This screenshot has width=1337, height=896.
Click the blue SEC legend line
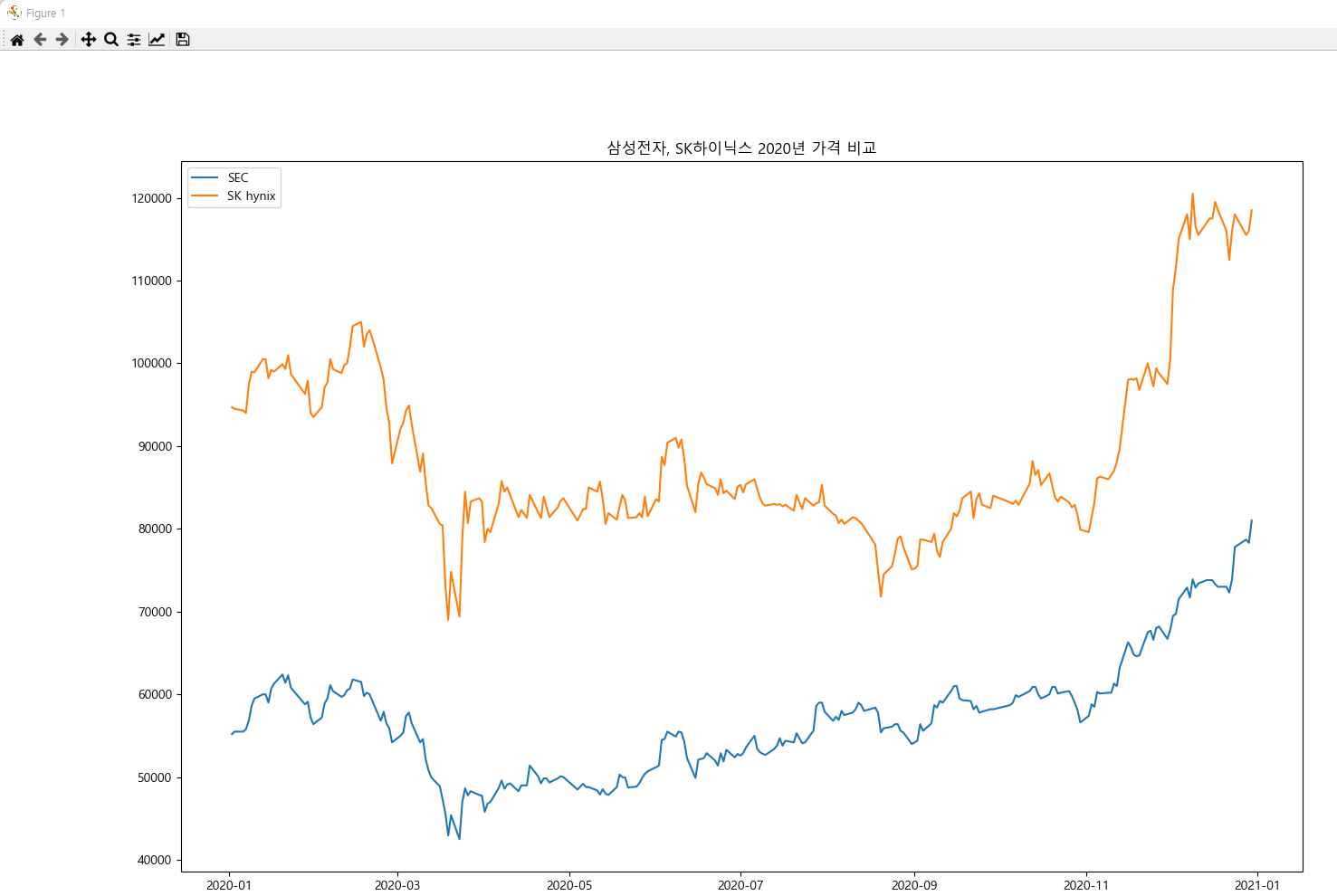205,177
